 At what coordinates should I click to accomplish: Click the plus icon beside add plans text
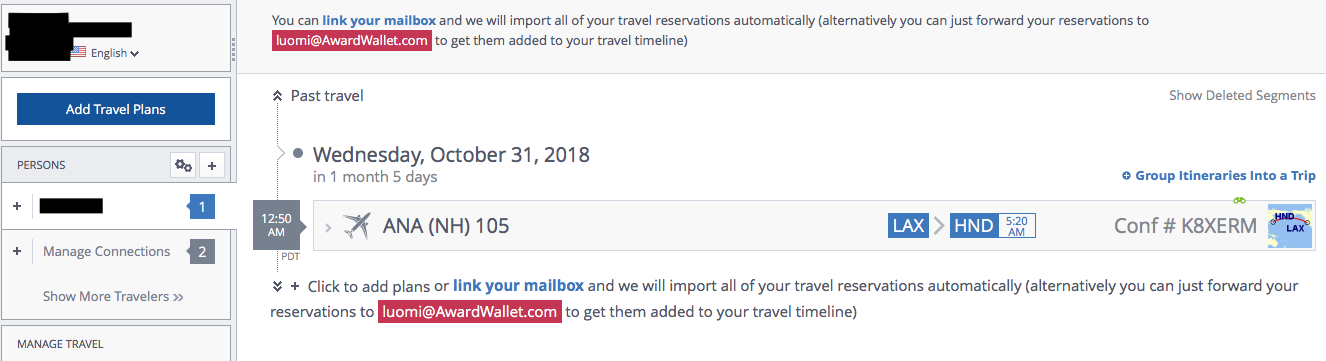point(295,286)
